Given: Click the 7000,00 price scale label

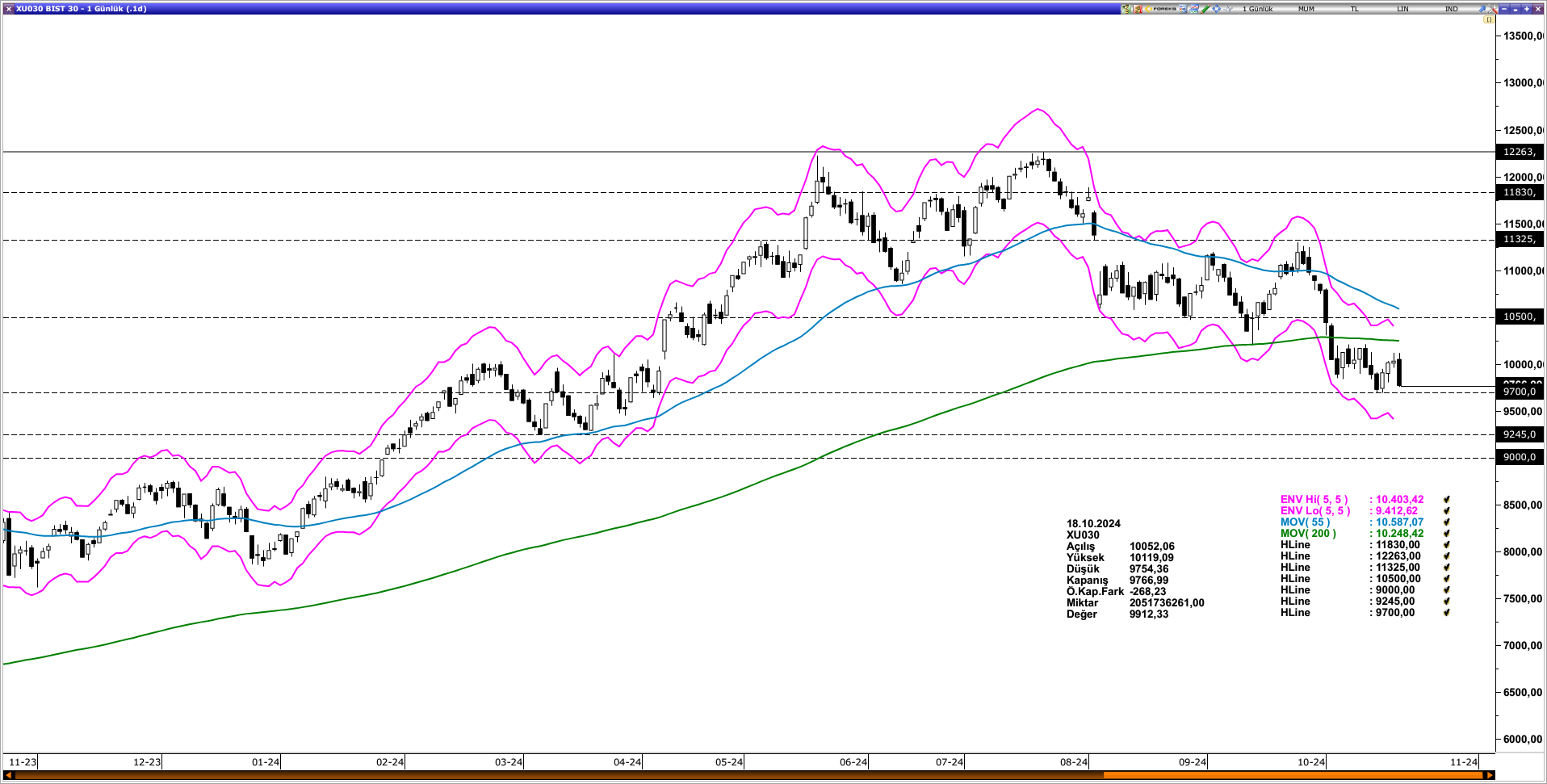Looking at the screenshot, I should coord(1523,646).
